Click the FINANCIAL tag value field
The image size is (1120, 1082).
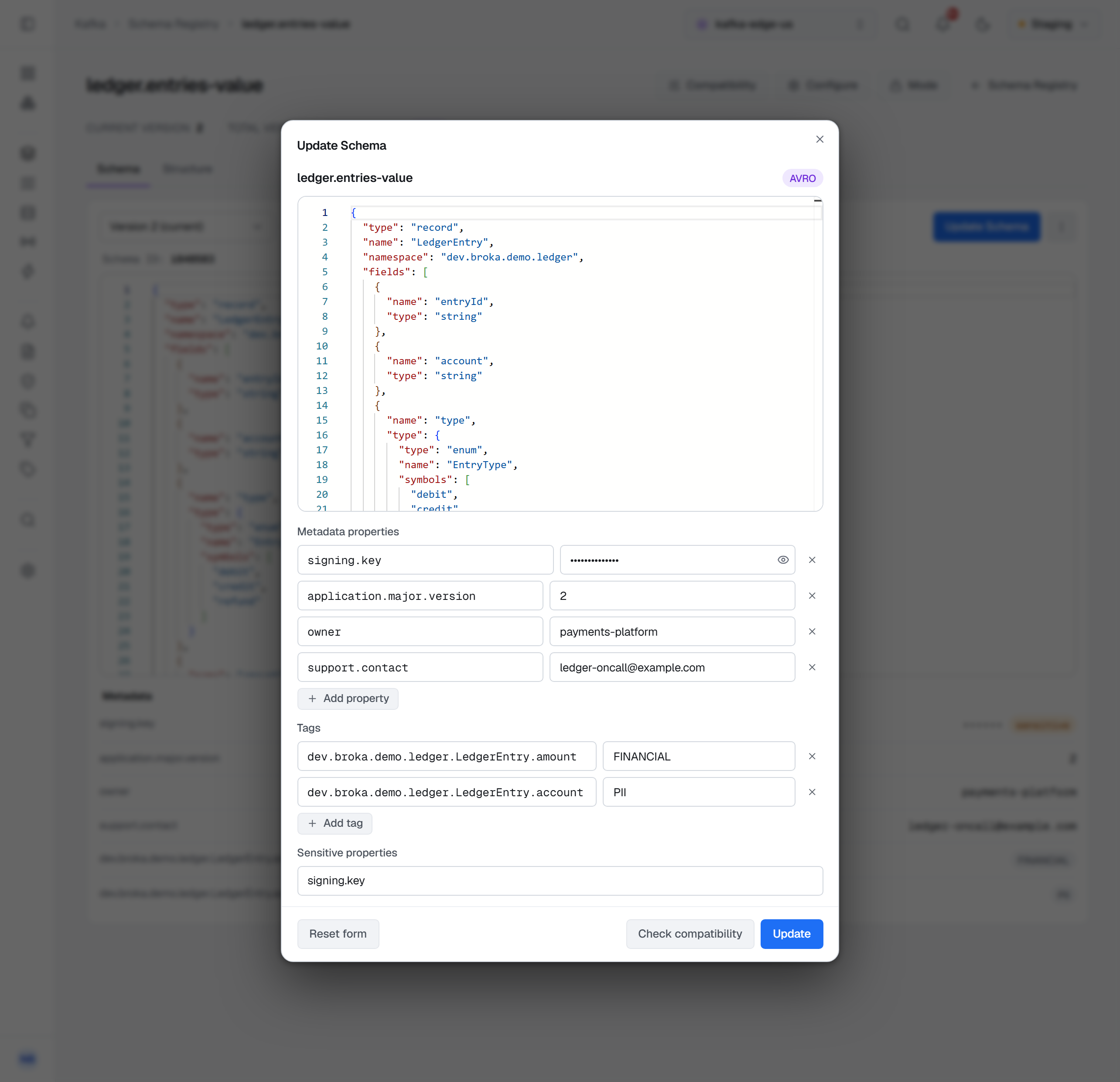point(699,756)
